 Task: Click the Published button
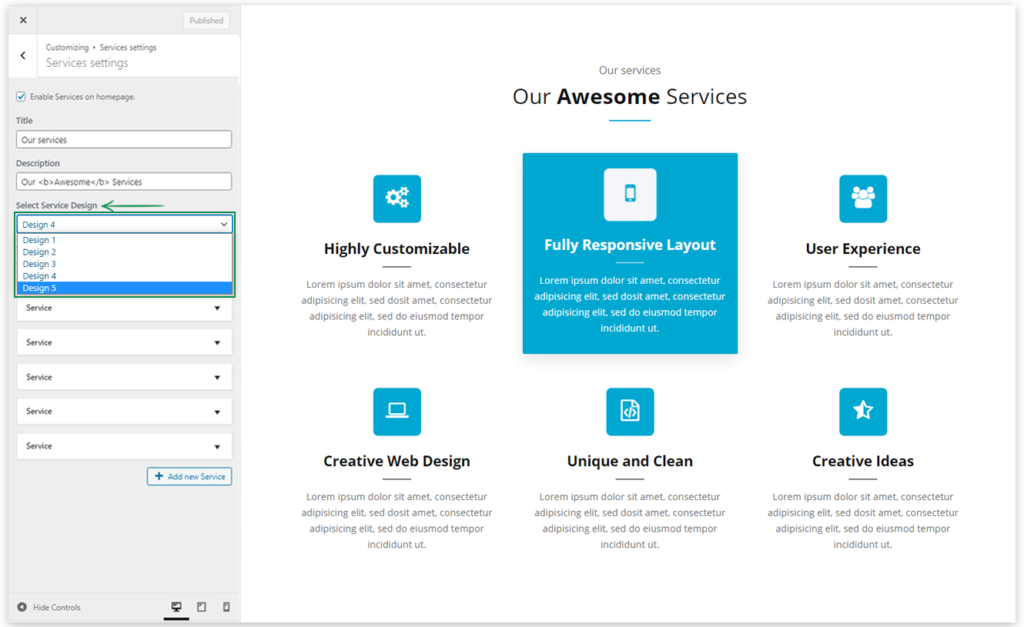pos(206,20)
